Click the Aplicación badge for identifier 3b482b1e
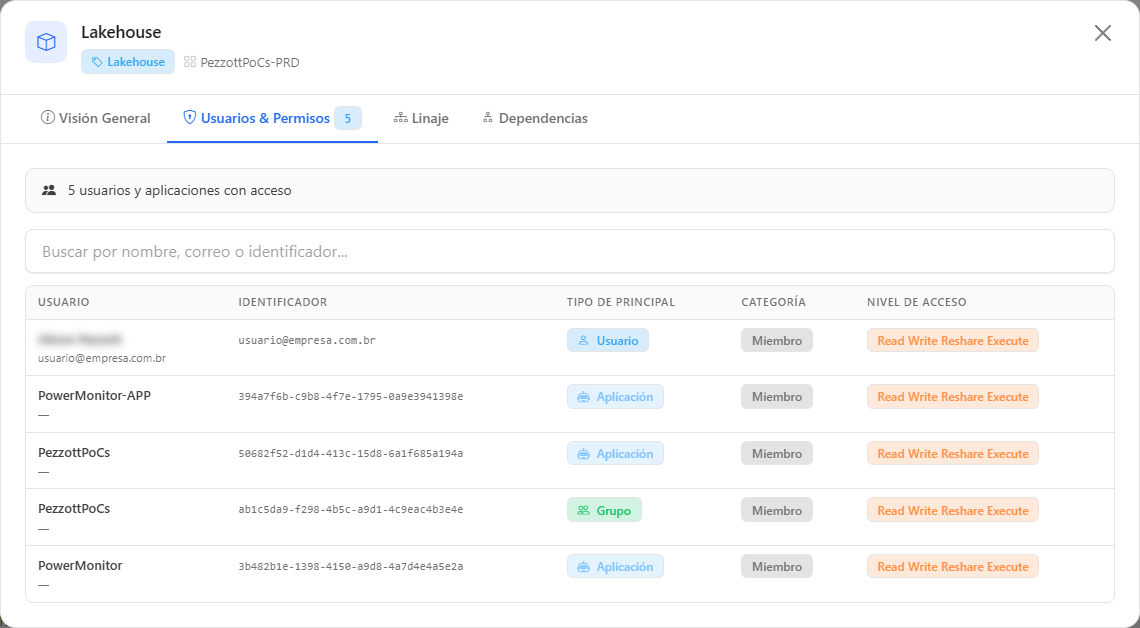This screenshot has height=628, width=1140. (x=615, y=567)
